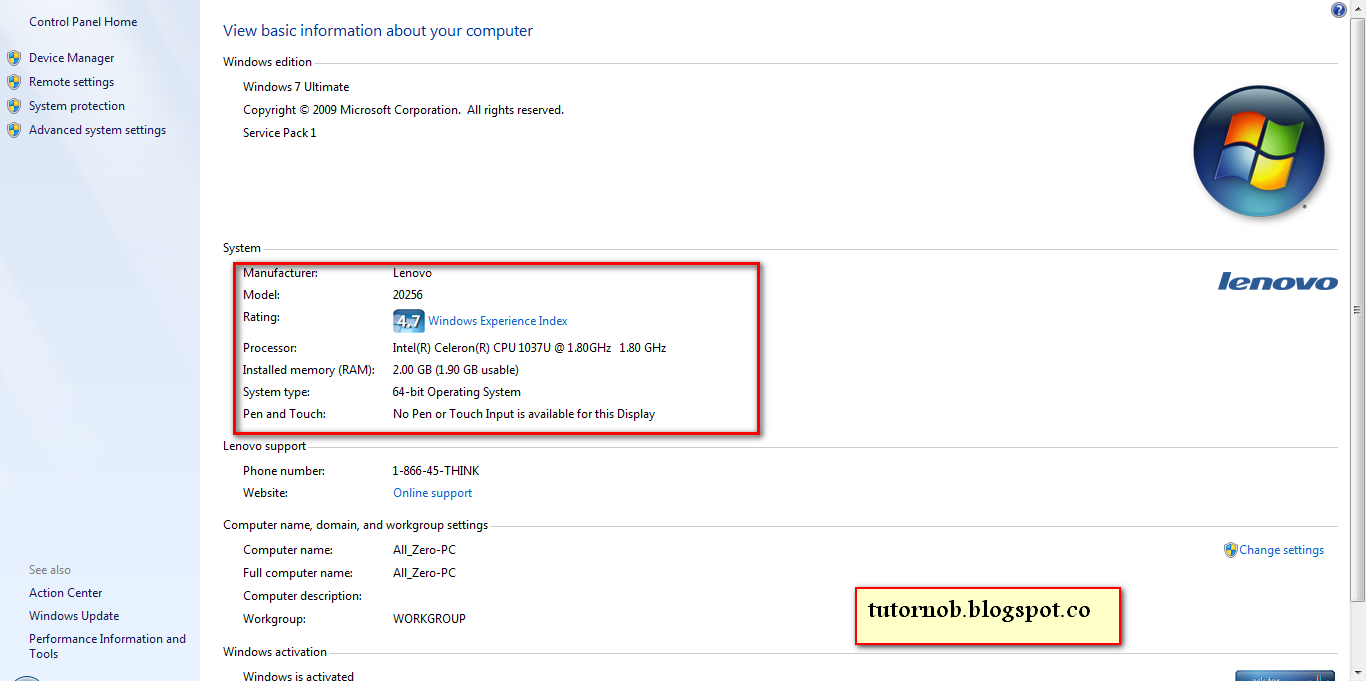Open Control Panel Home
Viewport: 1366px width, 681px height.
tap(83, 22)
